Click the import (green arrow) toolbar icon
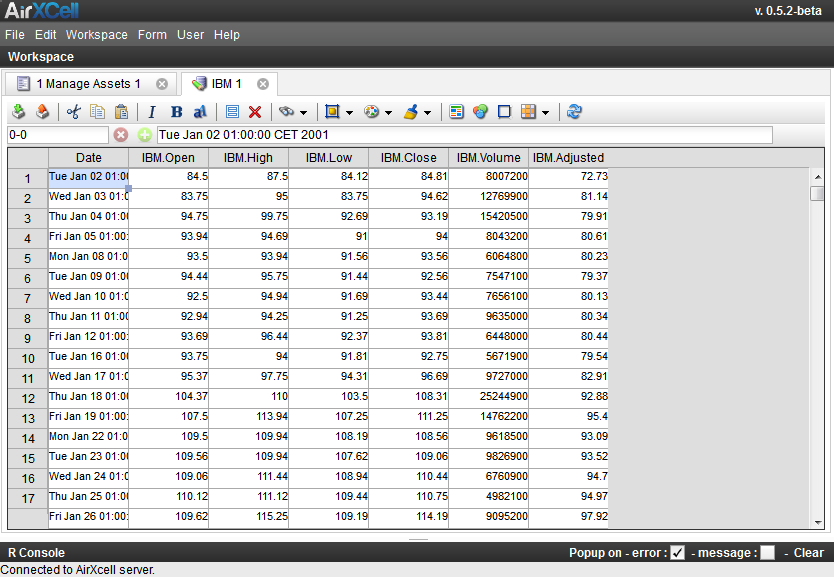Image resolution: width=834 pixels, height=577 pixels. tap(19, 112)
